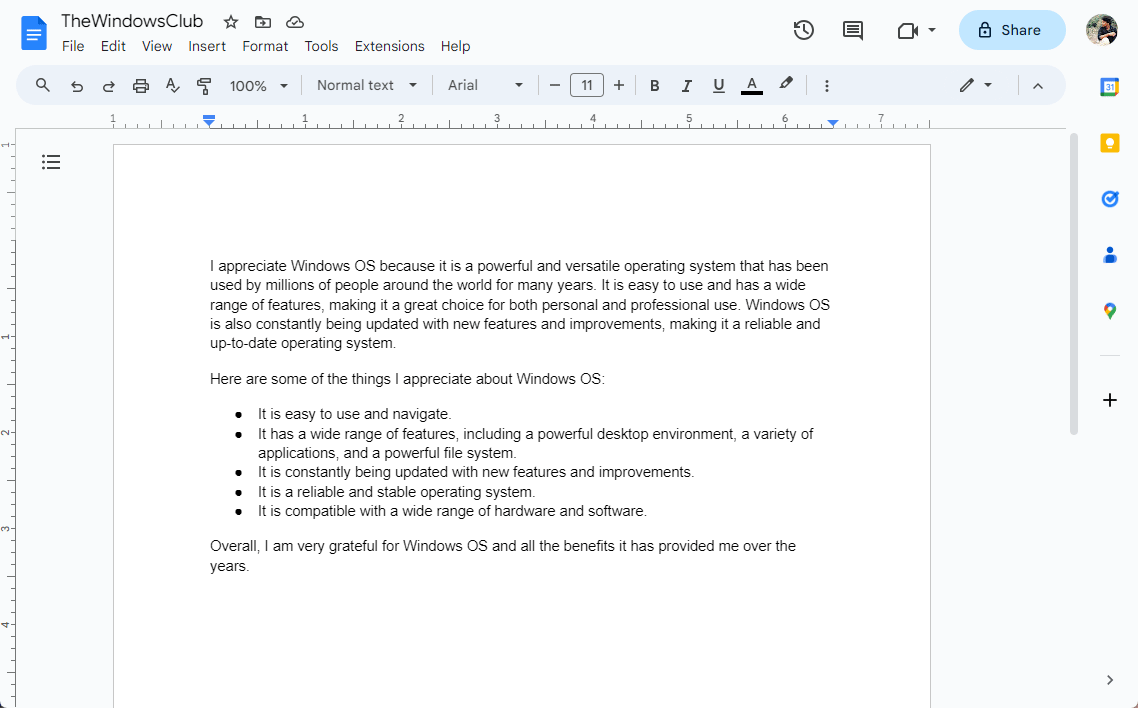Screen dimensions: 1138x708
Task: Redo the last action
Action: [x=108, y=86]
